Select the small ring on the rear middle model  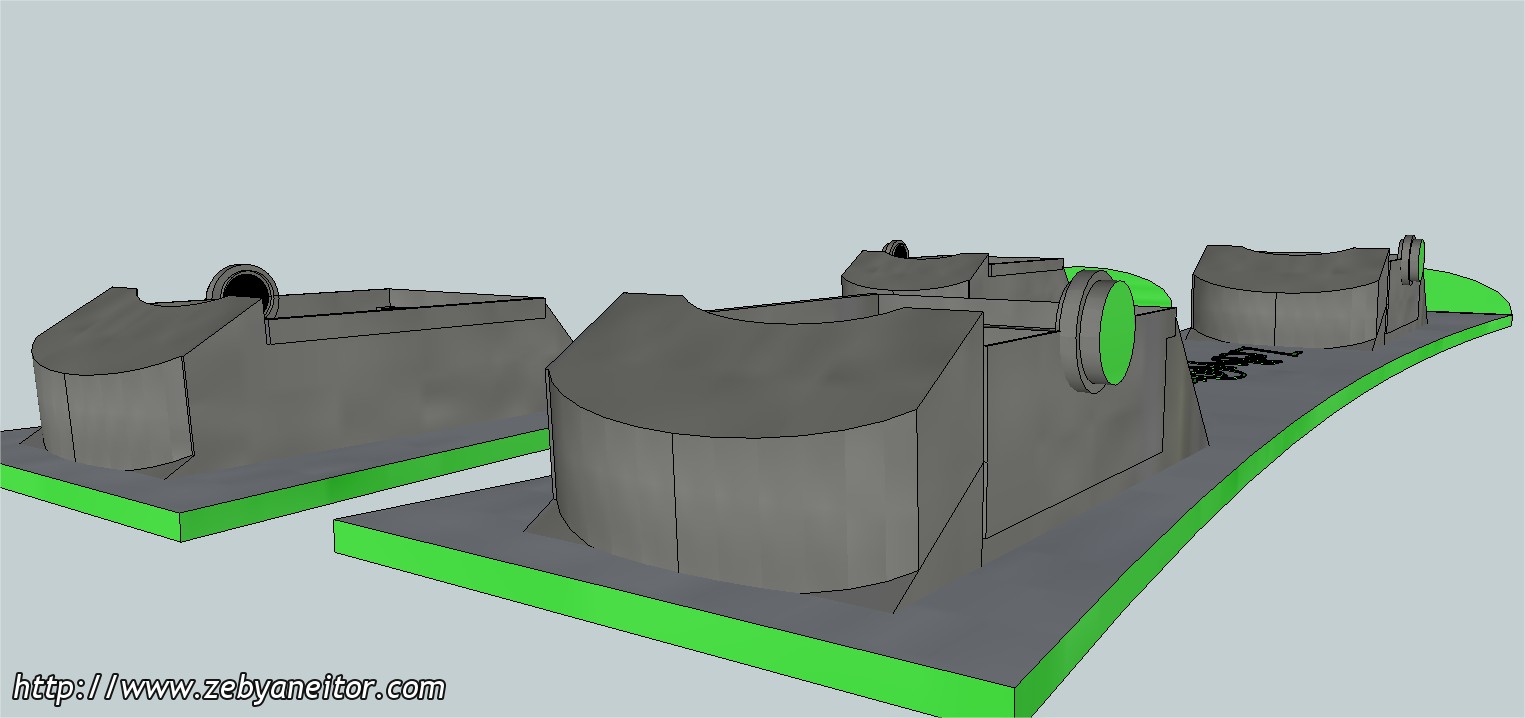click(x=895, y=248)
